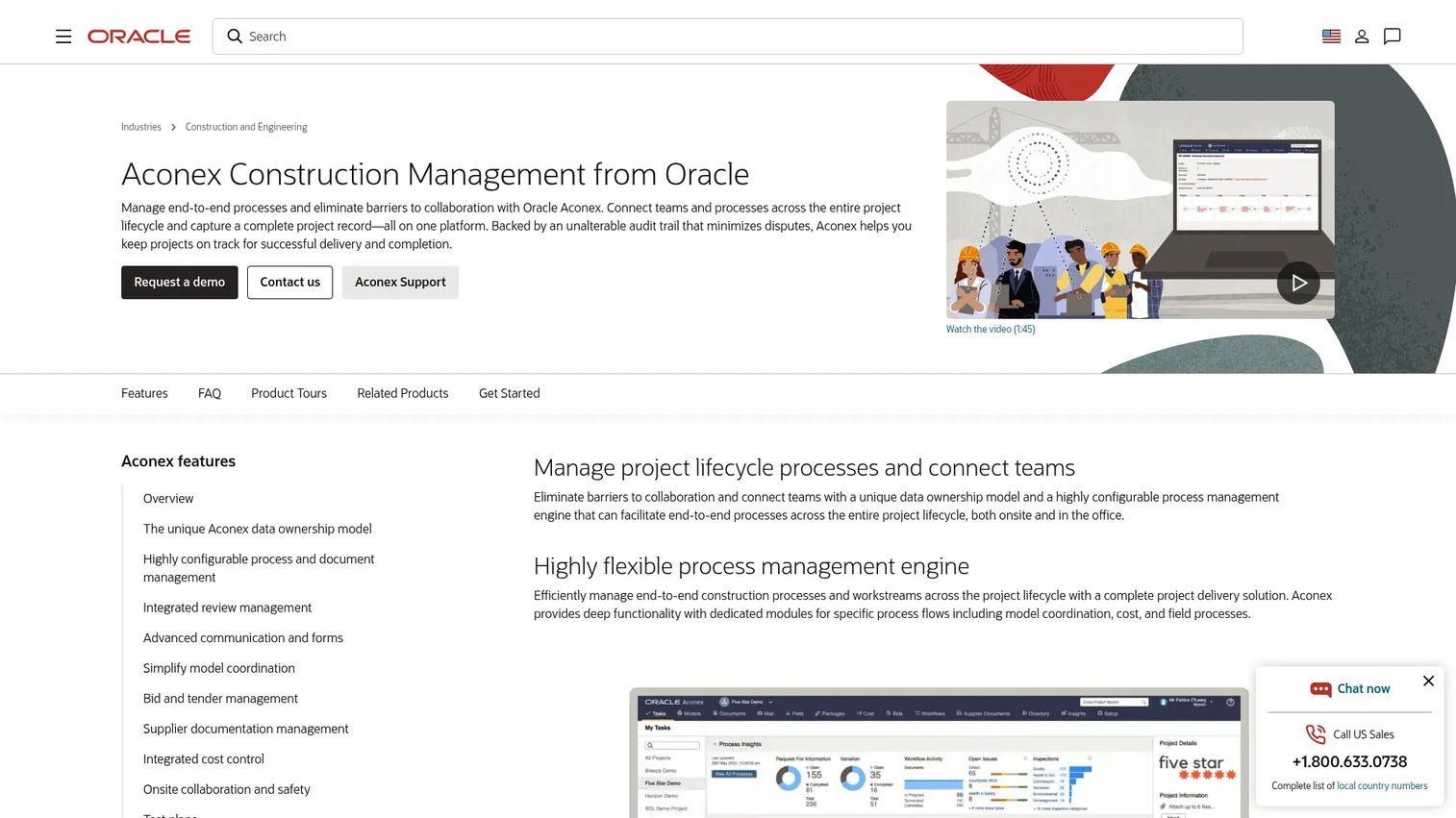Click the Call US Sales label
1456x818 pixels.
1364,734
